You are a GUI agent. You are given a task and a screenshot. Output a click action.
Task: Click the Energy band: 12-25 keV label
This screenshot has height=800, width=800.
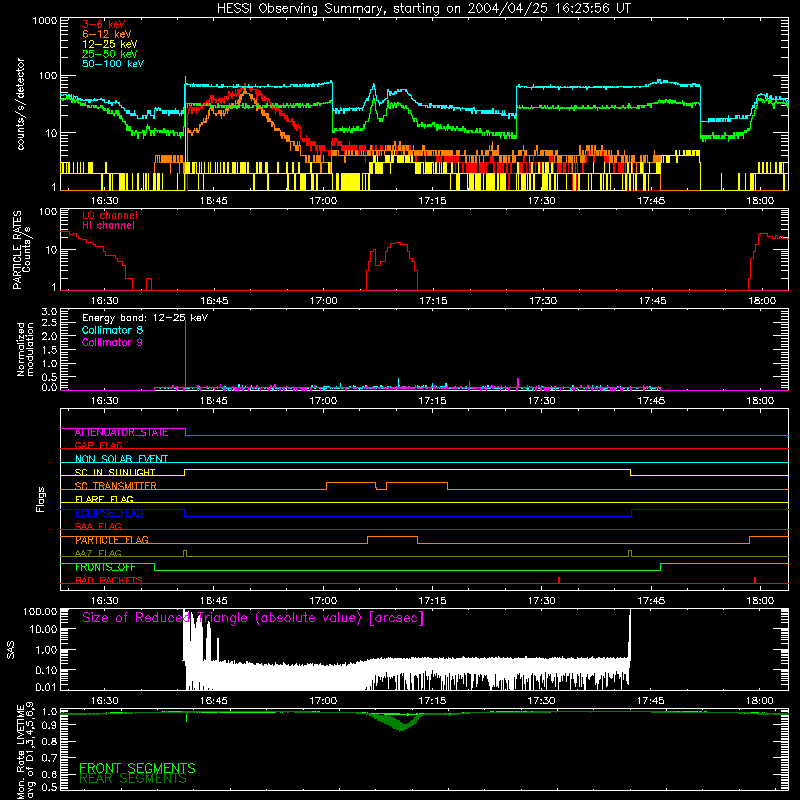(x=145, y=318)
